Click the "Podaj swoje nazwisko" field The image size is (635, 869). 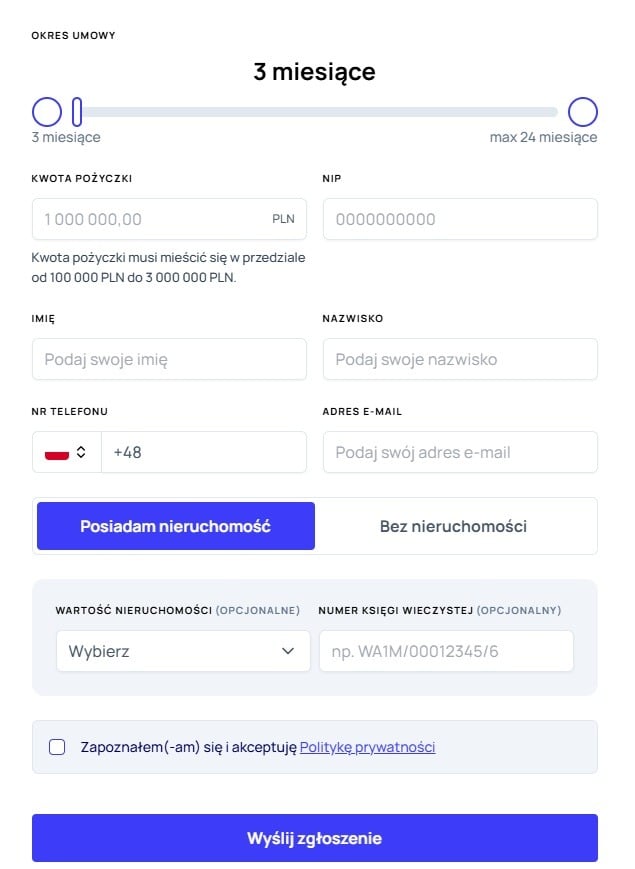(x=460, y=358)
